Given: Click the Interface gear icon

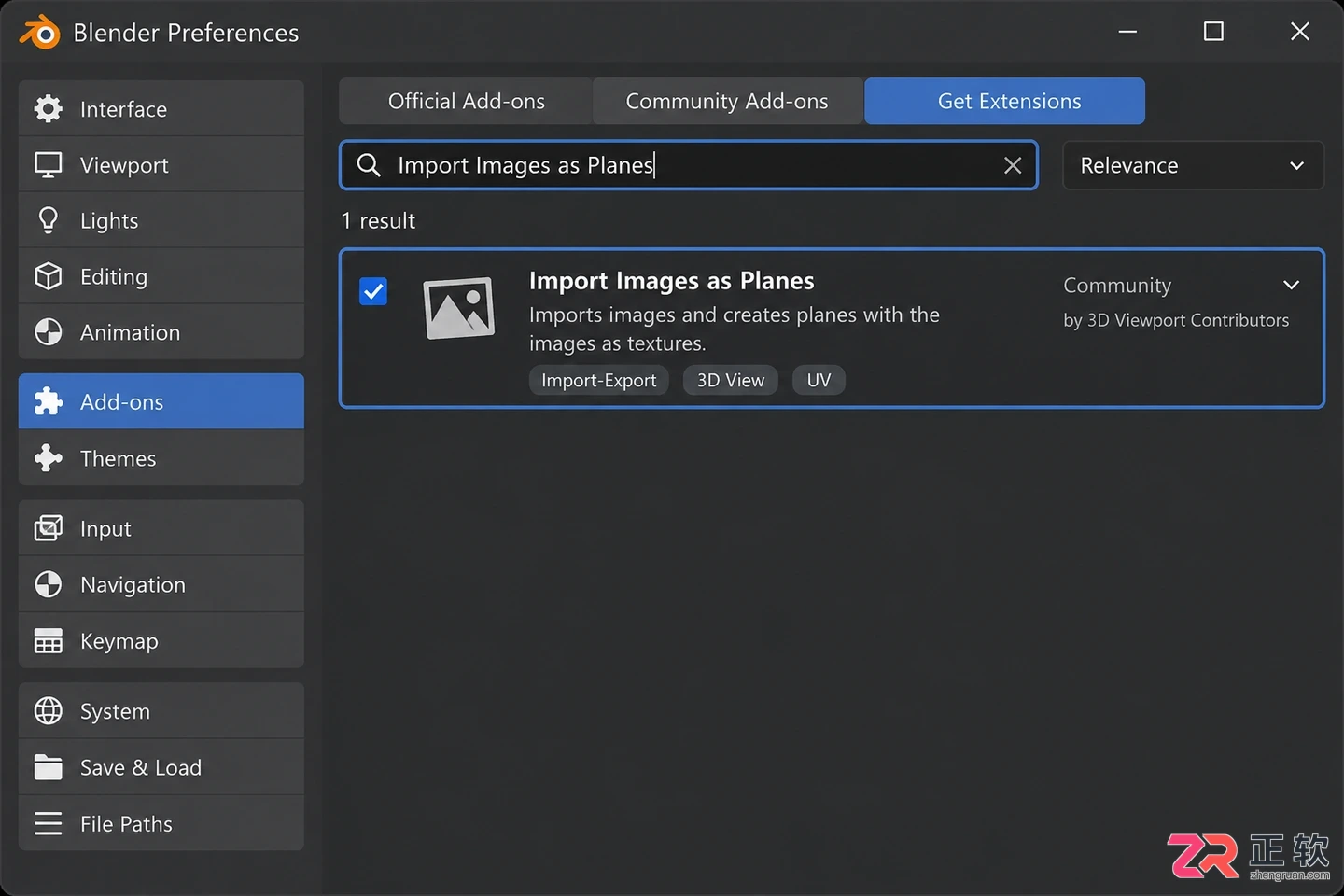Looking at the screenshot, I should 48,109.
